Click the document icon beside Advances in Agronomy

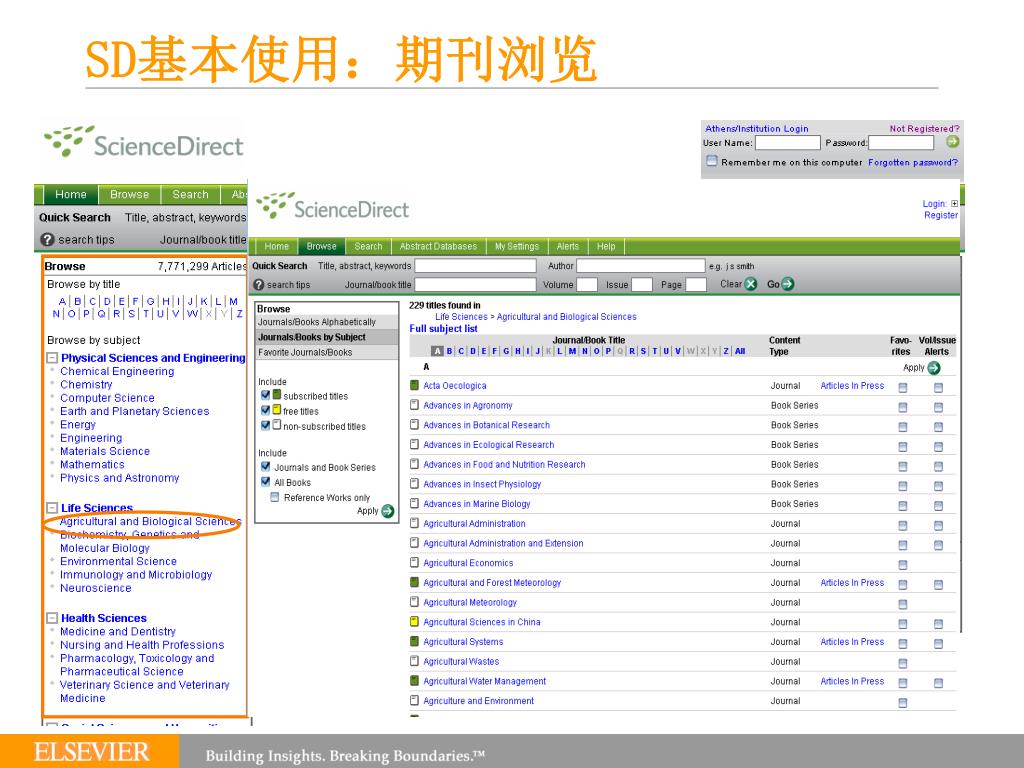(414, 405)
